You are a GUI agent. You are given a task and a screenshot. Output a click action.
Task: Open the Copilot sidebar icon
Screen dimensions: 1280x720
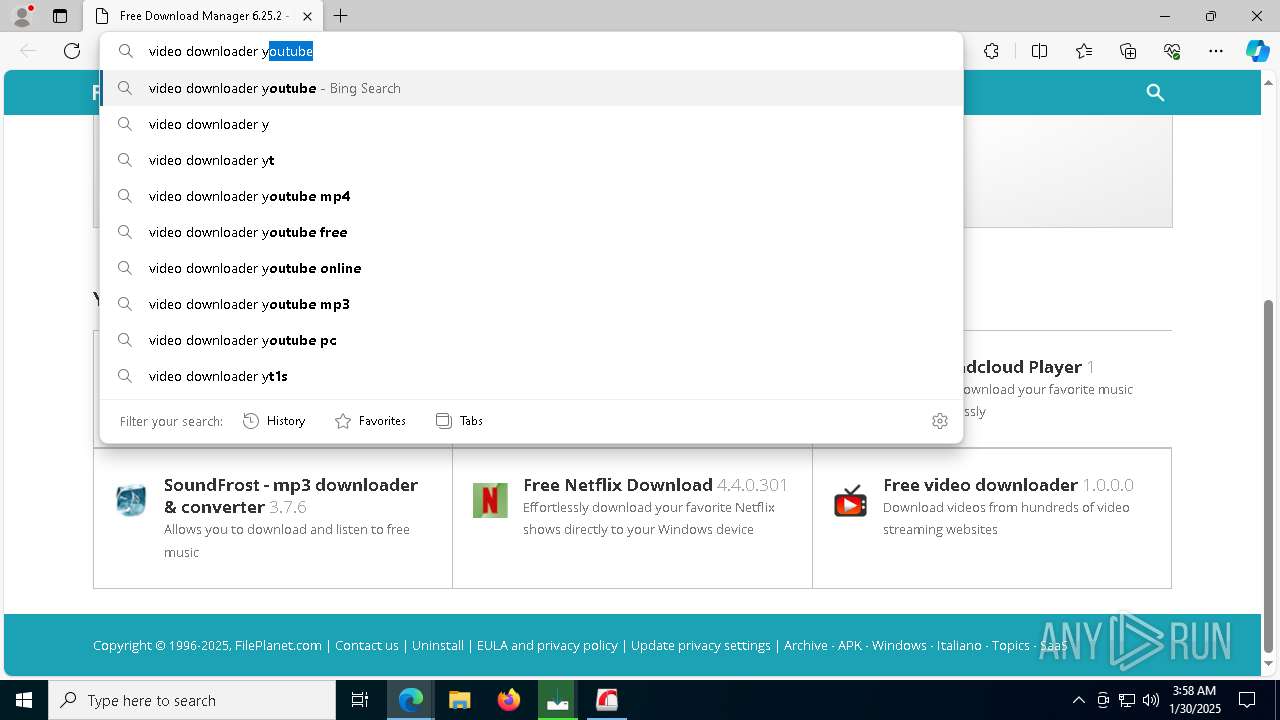click(1257, 51)
